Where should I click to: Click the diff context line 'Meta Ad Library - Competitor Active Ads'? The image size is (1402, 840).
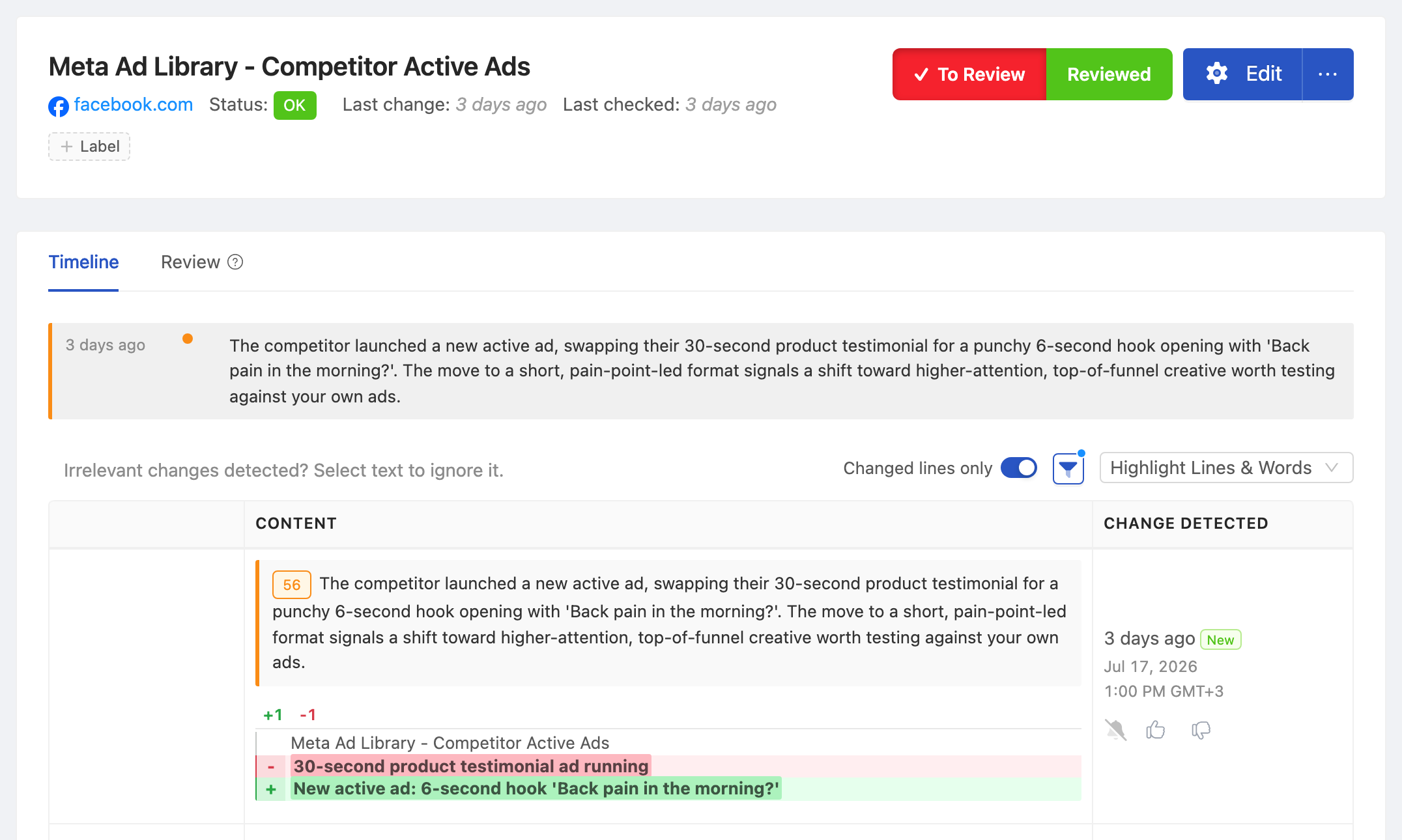pos(450,743)
